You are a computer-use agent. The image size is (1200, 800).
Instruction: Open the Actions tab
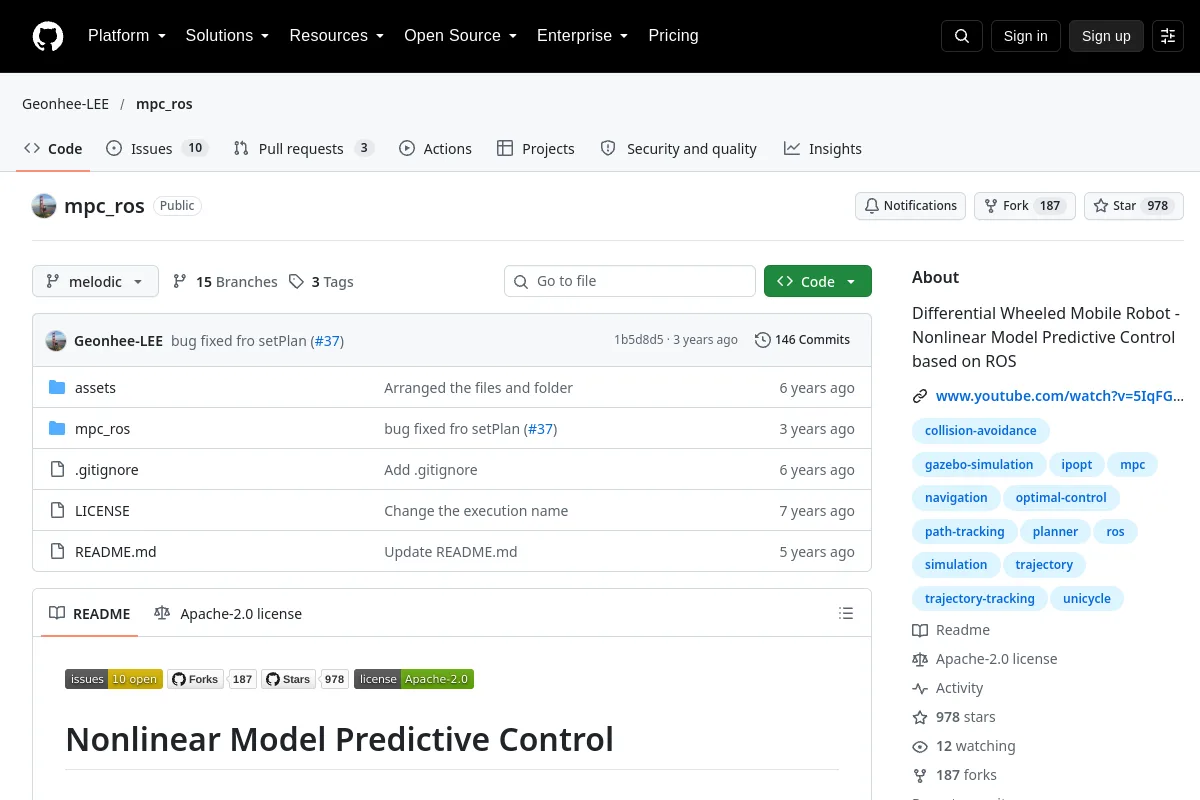(x=435, y=149)
